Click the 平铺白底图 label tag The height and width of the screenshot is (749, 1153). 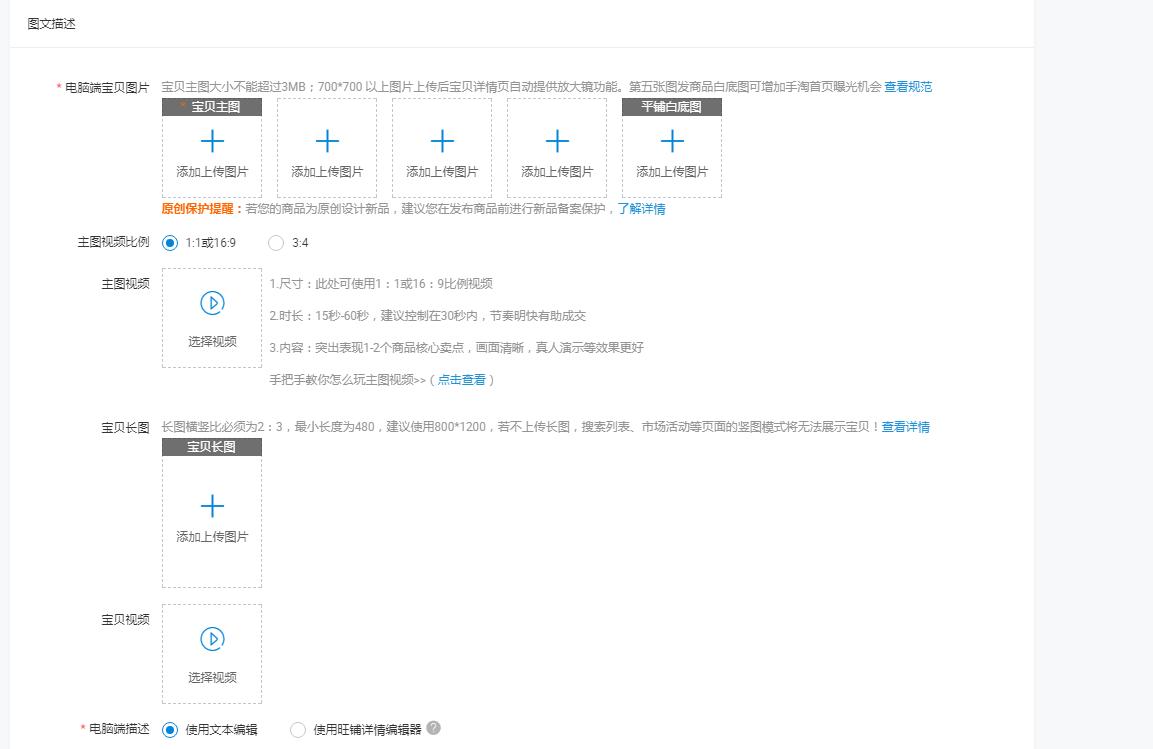click(x=671, y=106)
